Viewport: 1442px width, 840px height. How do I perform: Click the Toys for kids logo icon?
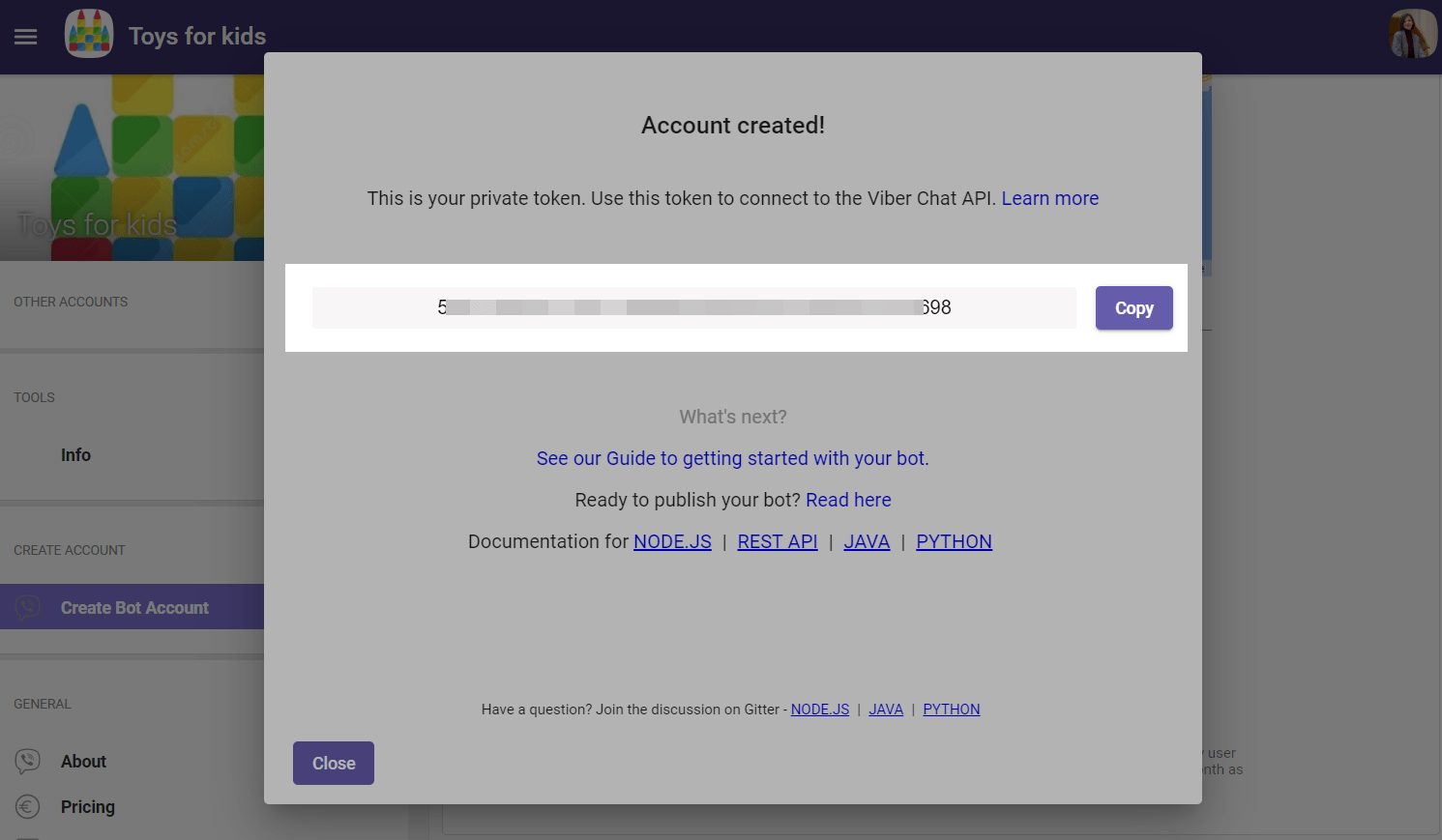click(x=89, y=34)
